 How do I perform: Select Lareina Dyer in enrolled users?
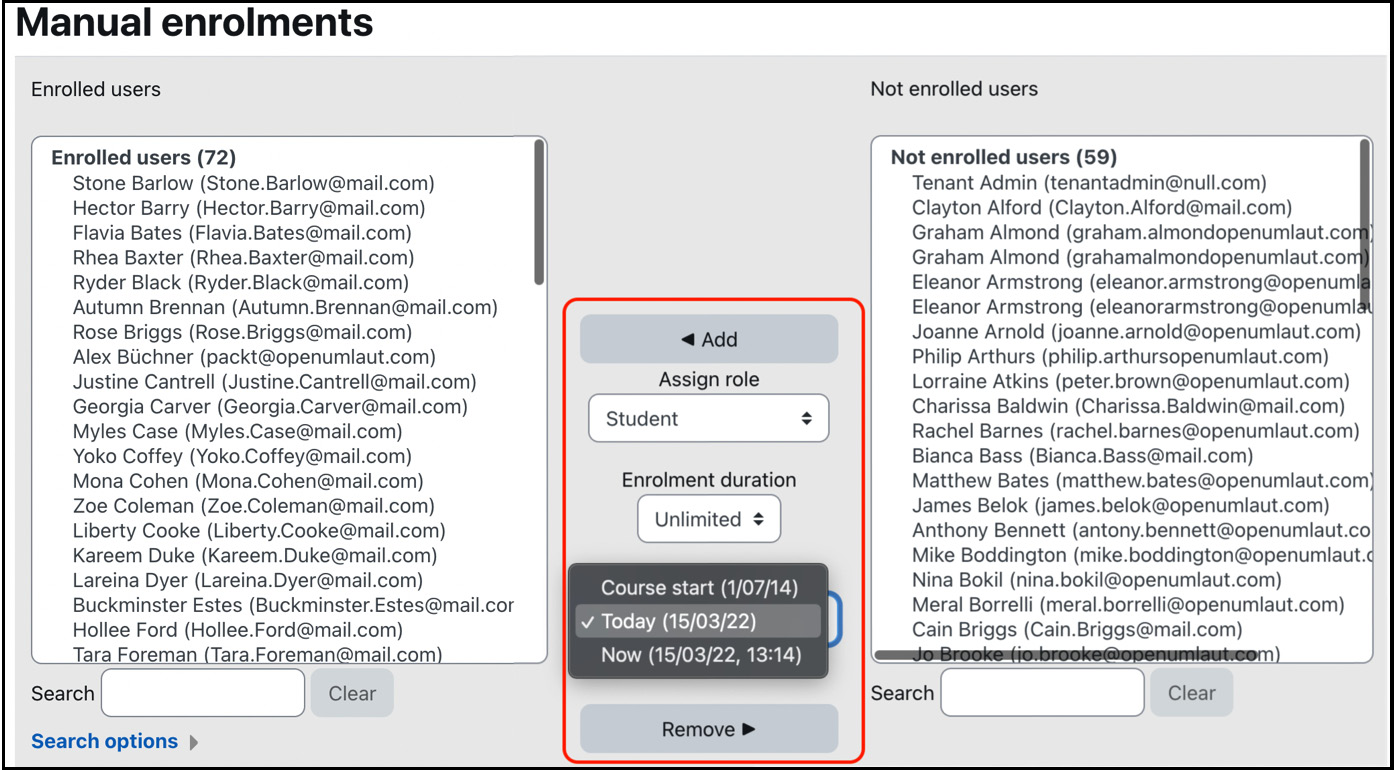tap(248, 580)
